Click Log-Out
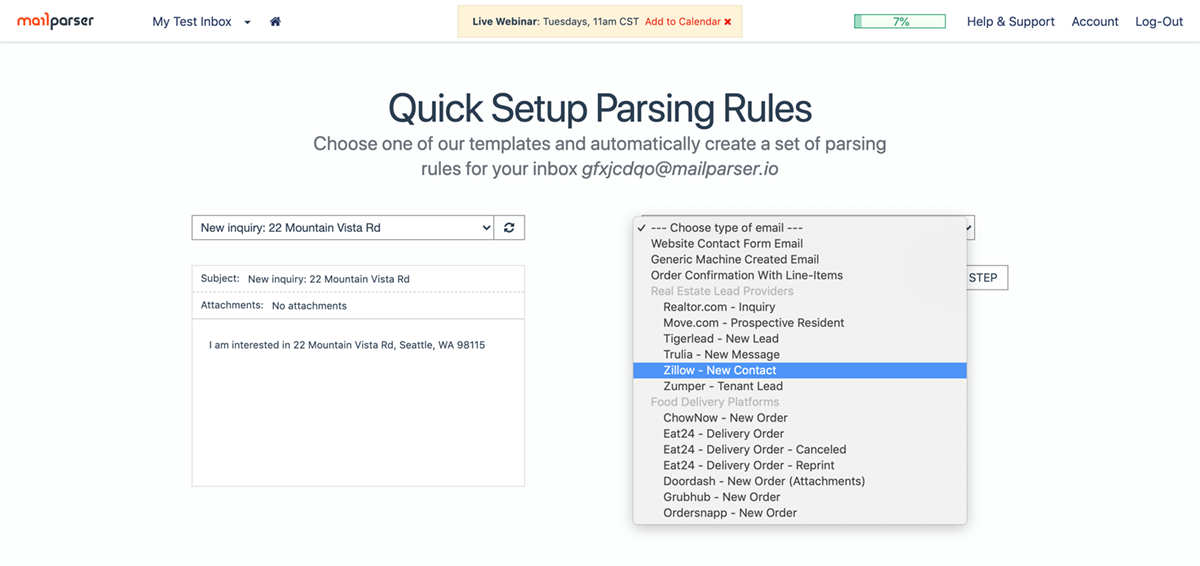1200x566 pixels. 1159,21
